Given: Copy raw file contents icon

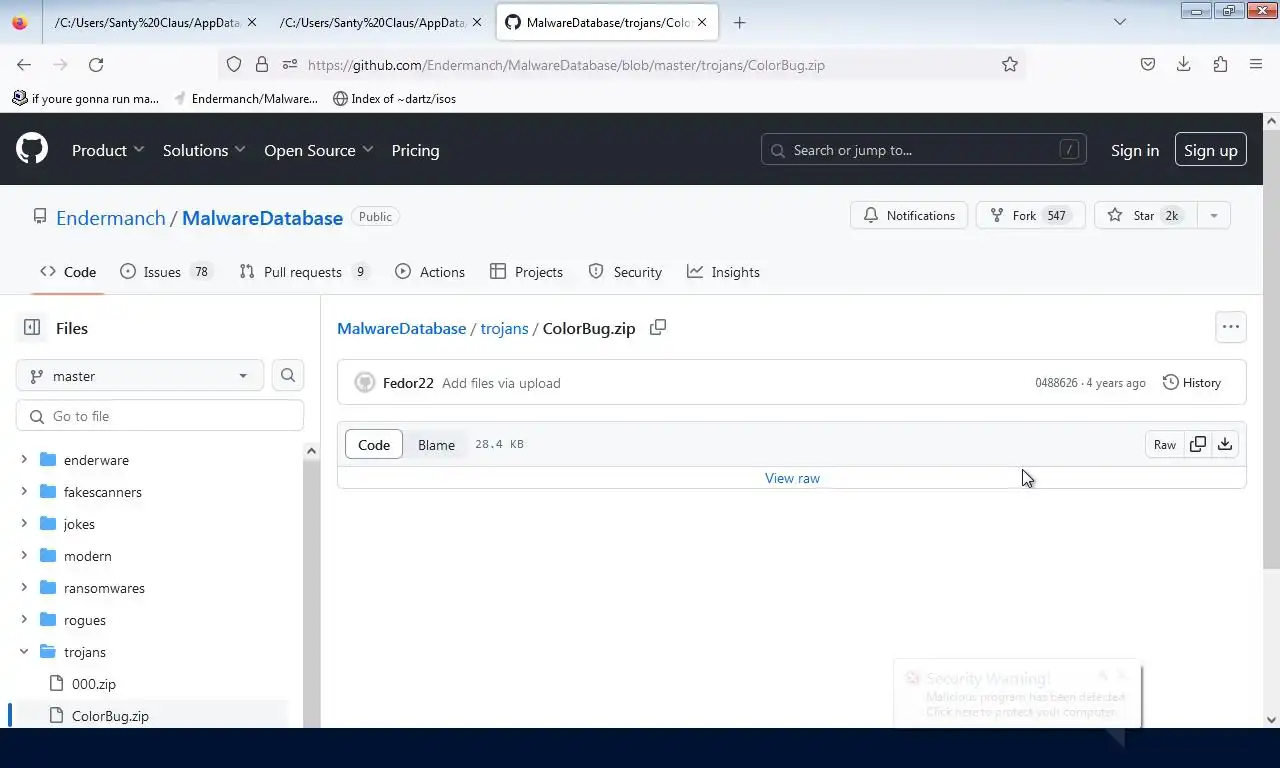Looking at the screenshot, I should click(1198, 445).
